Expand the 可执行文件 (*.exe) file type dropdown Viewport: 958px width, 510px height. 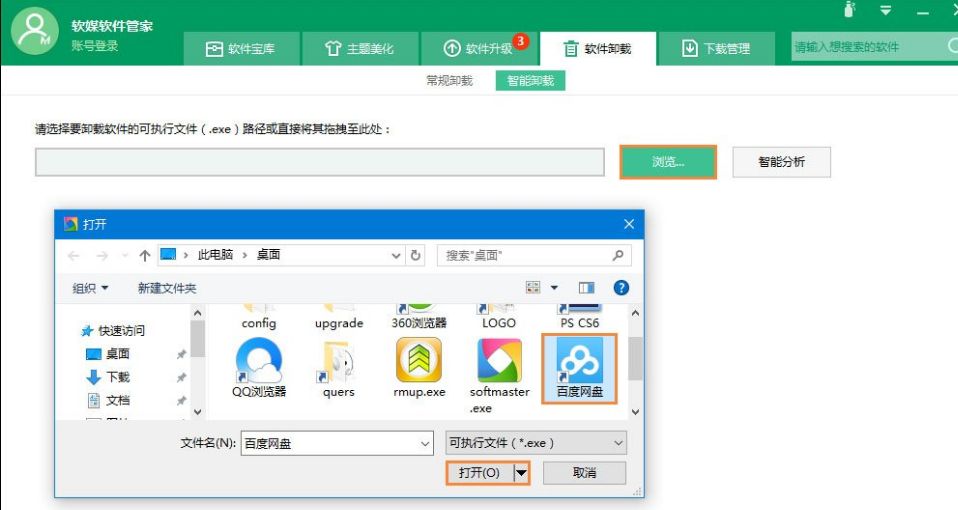pyautogui.click(x=618, y=442)
